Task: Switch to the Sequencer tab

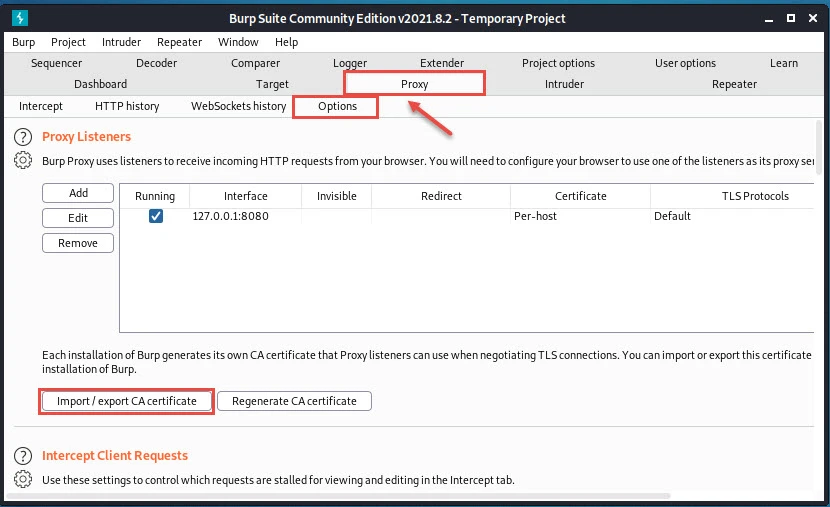Action: pyautogui.click(x=56, y=63)
